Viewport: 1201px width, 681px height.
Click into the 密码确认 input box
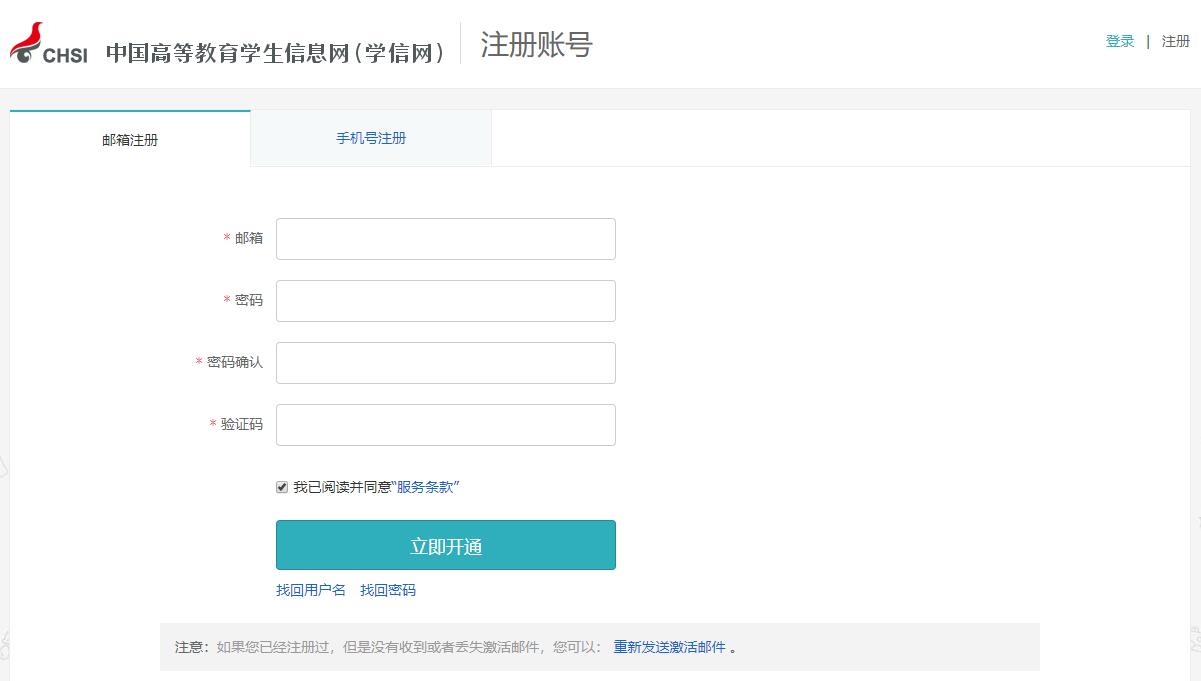(x=446, y=363)
